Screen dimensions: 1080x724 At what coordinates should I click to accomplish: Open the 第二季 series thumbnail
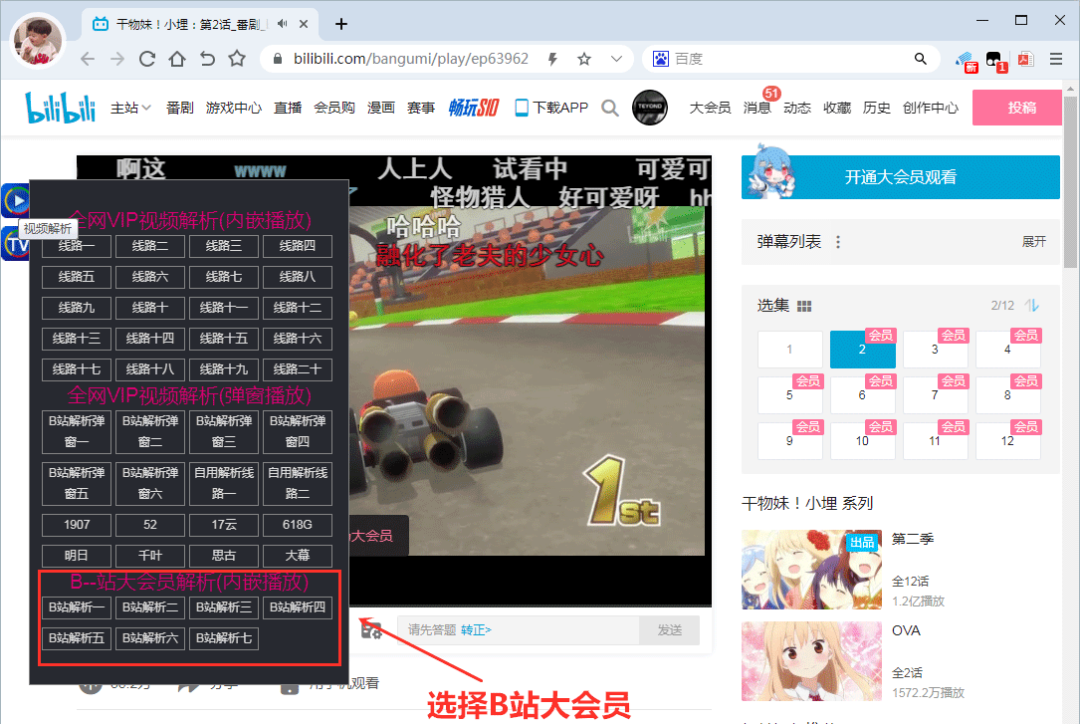click(811, 569)
